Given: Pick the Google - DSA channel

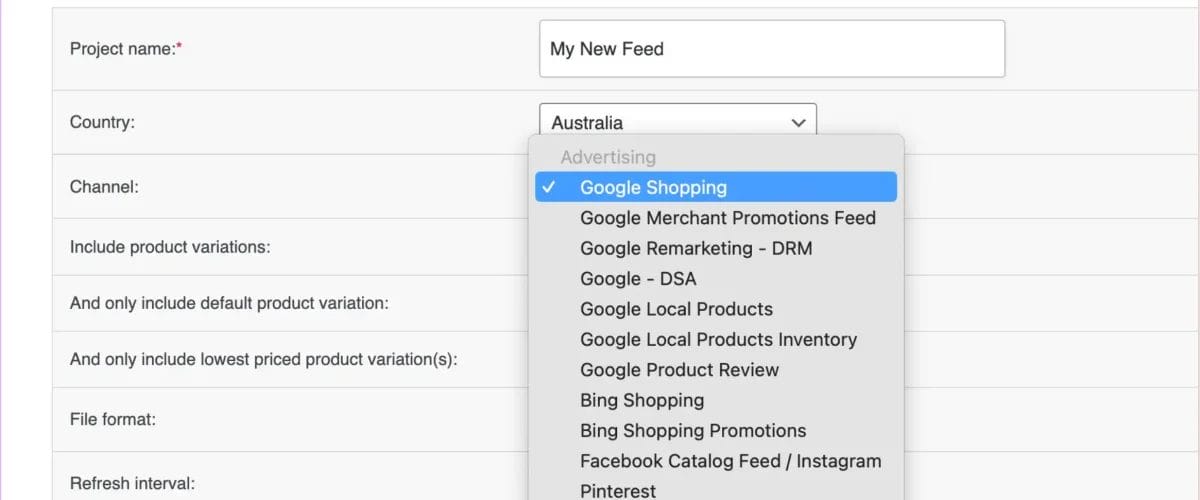Looking at the screenshot, I should point(637,279).
